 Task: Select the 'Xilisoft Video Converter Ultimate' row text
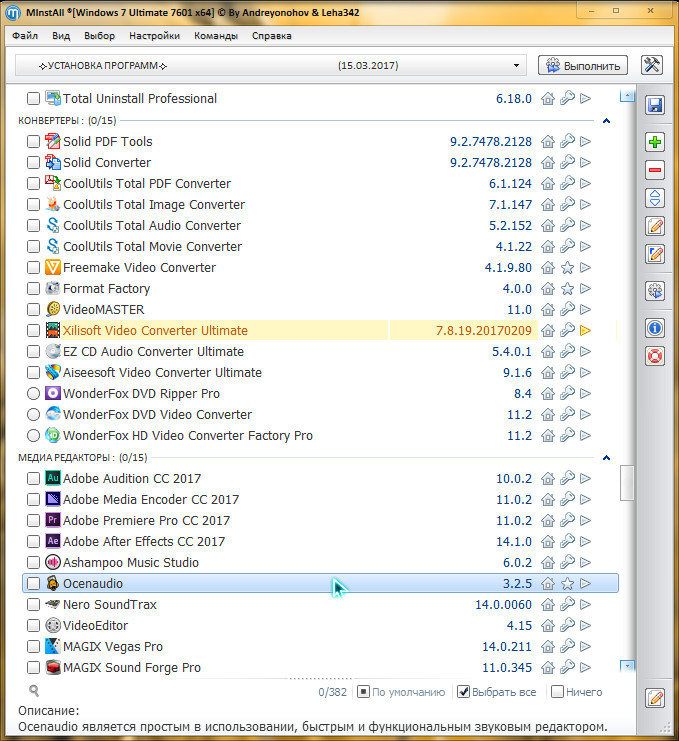coord(155,330)
